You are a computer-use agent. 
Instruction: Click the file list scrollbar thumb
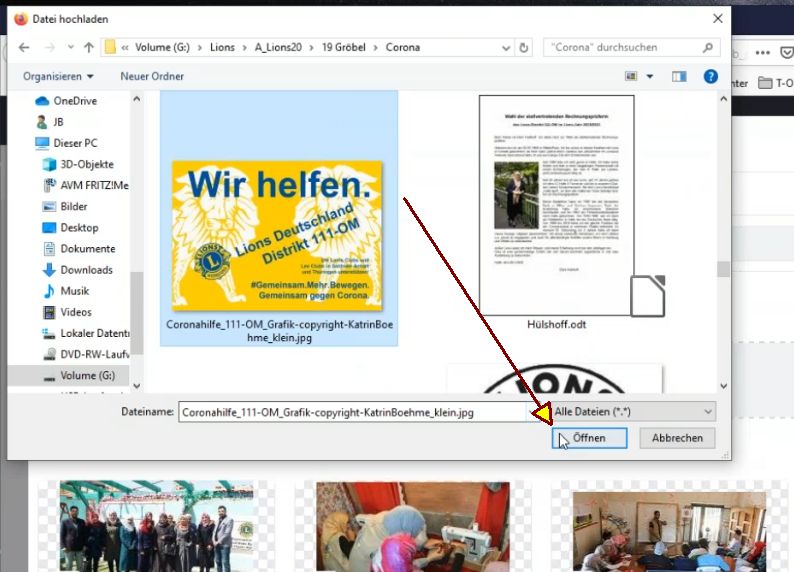[x=723, y=269]
